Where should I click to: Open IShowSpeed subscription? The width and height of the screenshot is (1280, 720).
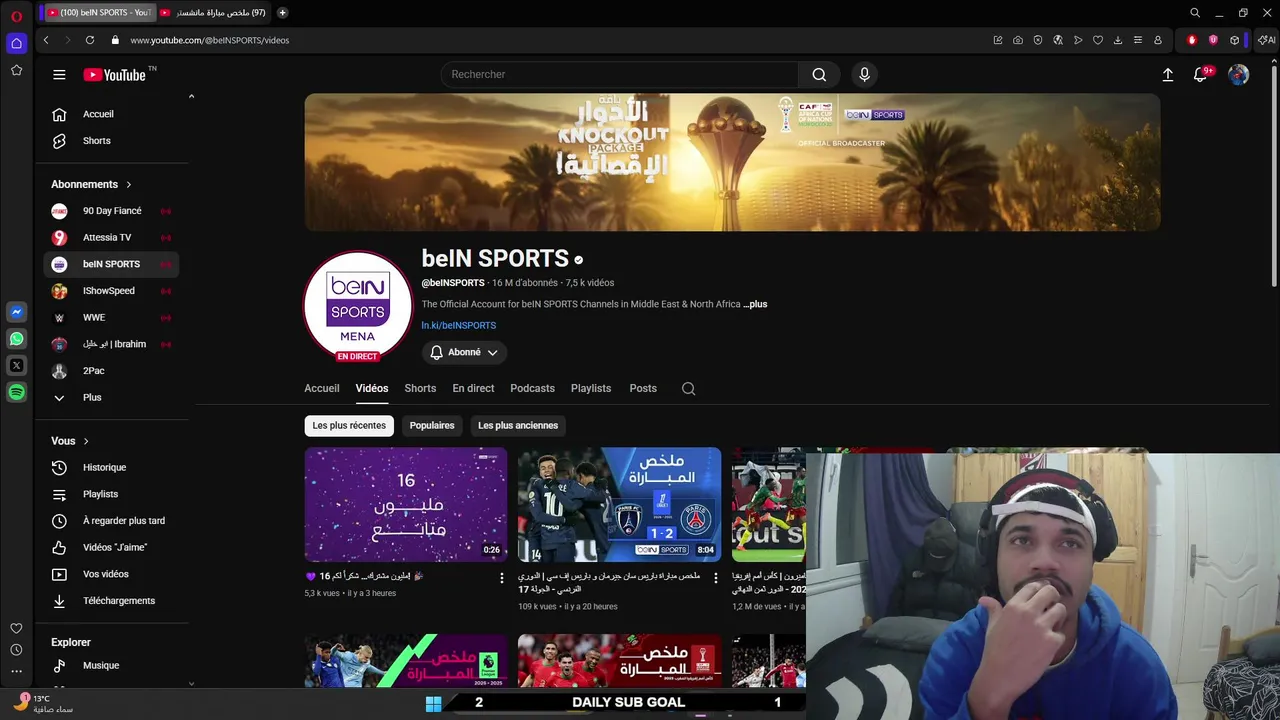(x=112, y=291)
